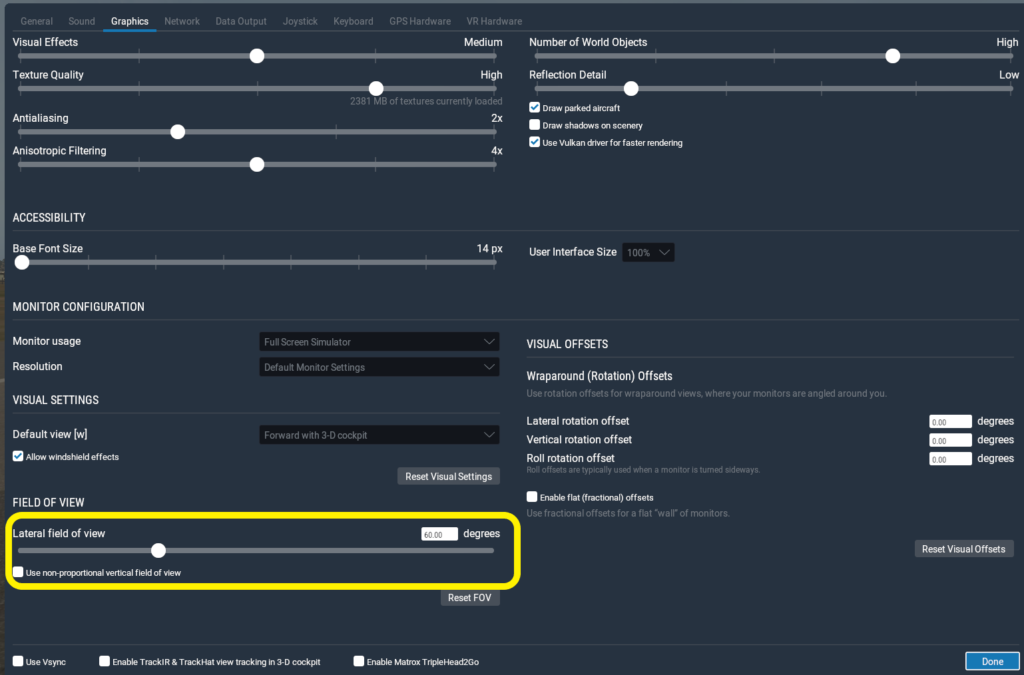Click the Base Font Size slider handle
This screenshot has width=1024, height=675.
[x=22, y=262]
